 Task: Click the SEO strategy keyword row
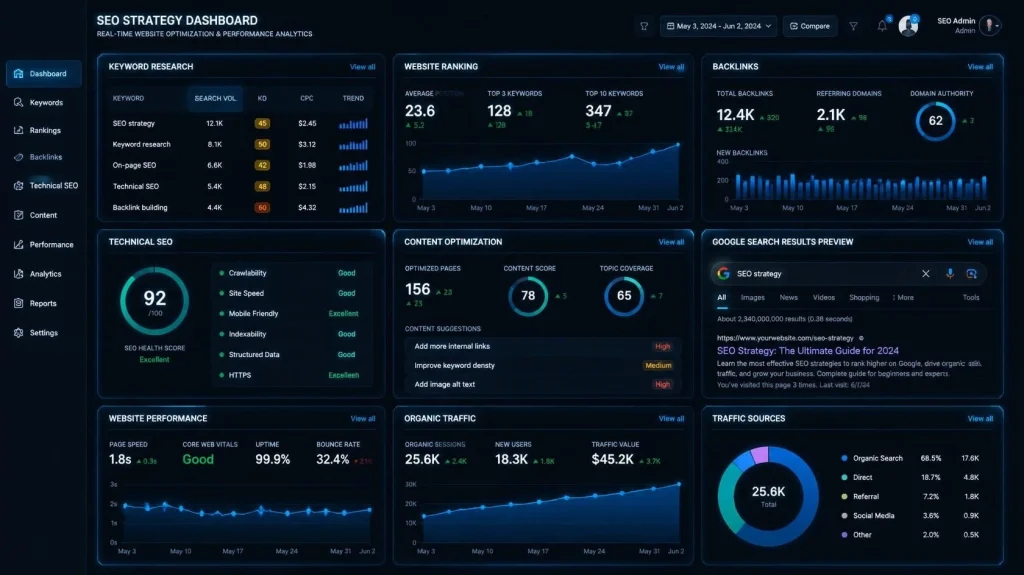pos(240,123)
